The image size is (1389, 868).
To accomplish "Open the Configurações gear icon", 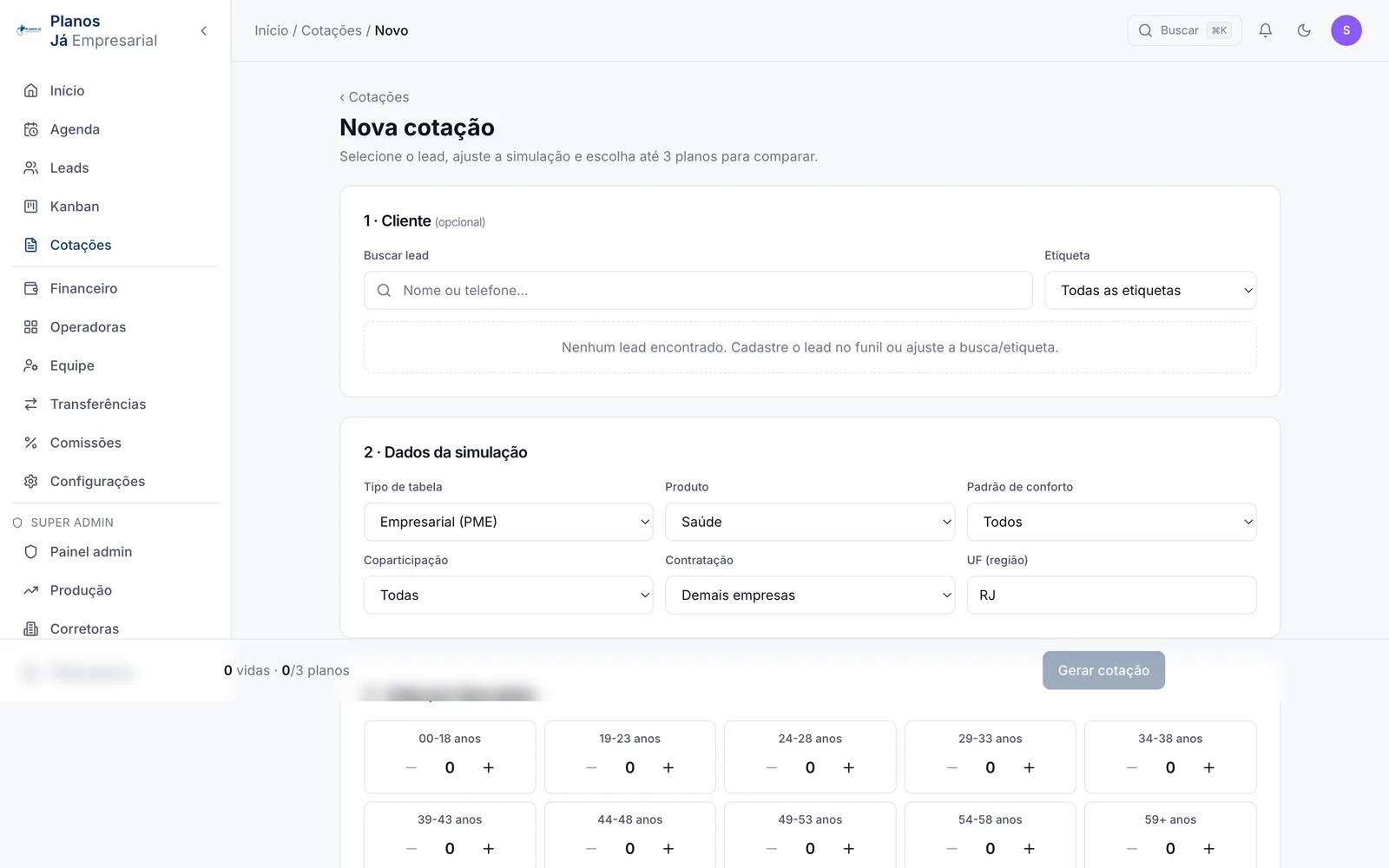I will (x=31, y=481).
